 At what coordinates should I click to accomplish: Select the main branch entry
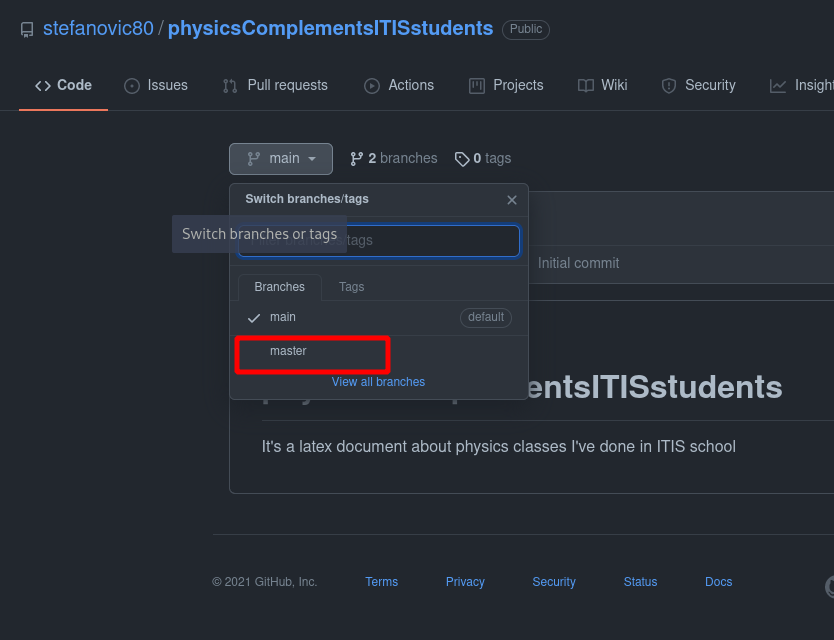pos(379,317)
